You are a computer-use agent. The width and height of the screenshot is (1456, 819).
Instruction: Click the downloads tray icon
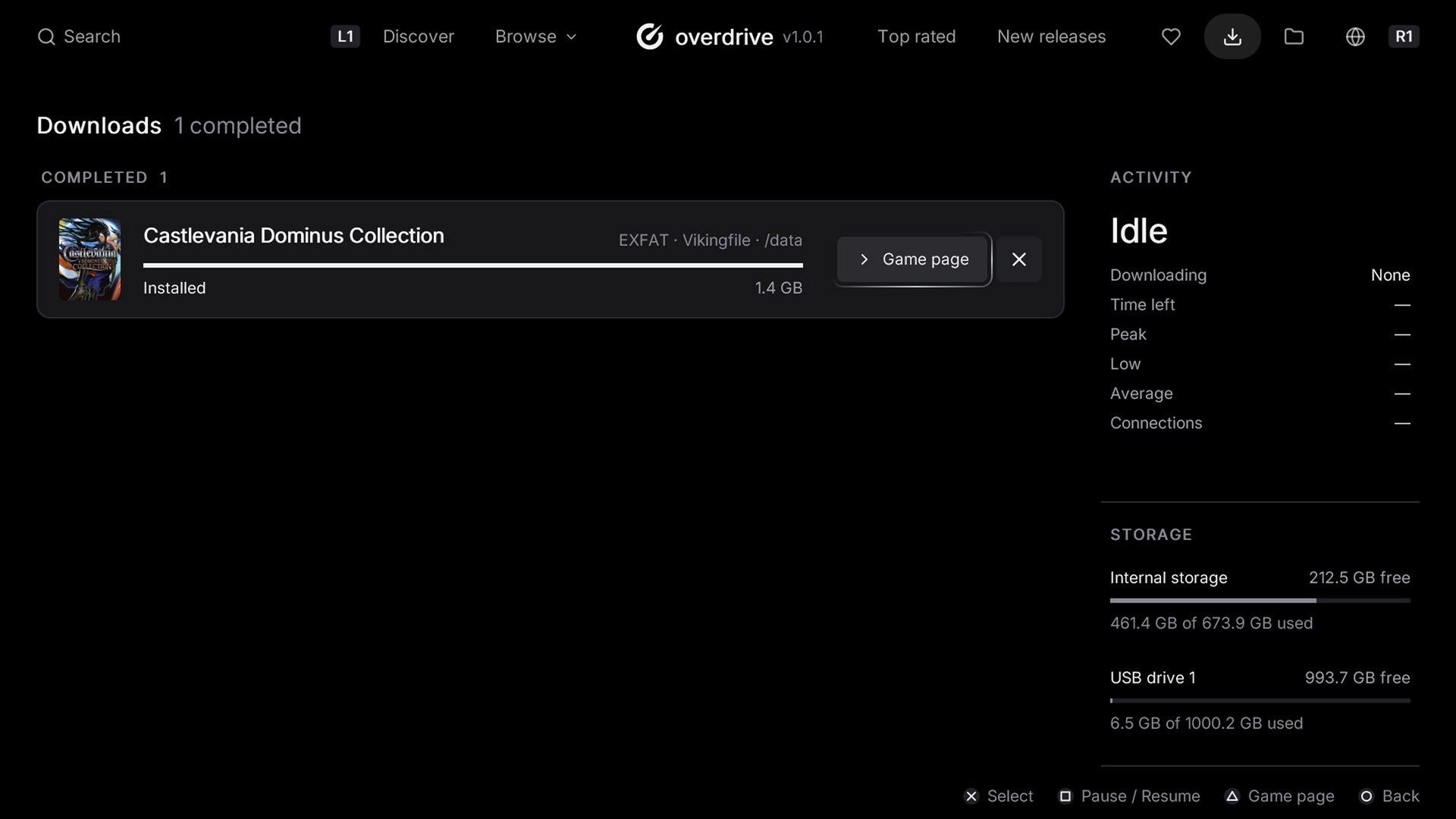point(1232,36)
